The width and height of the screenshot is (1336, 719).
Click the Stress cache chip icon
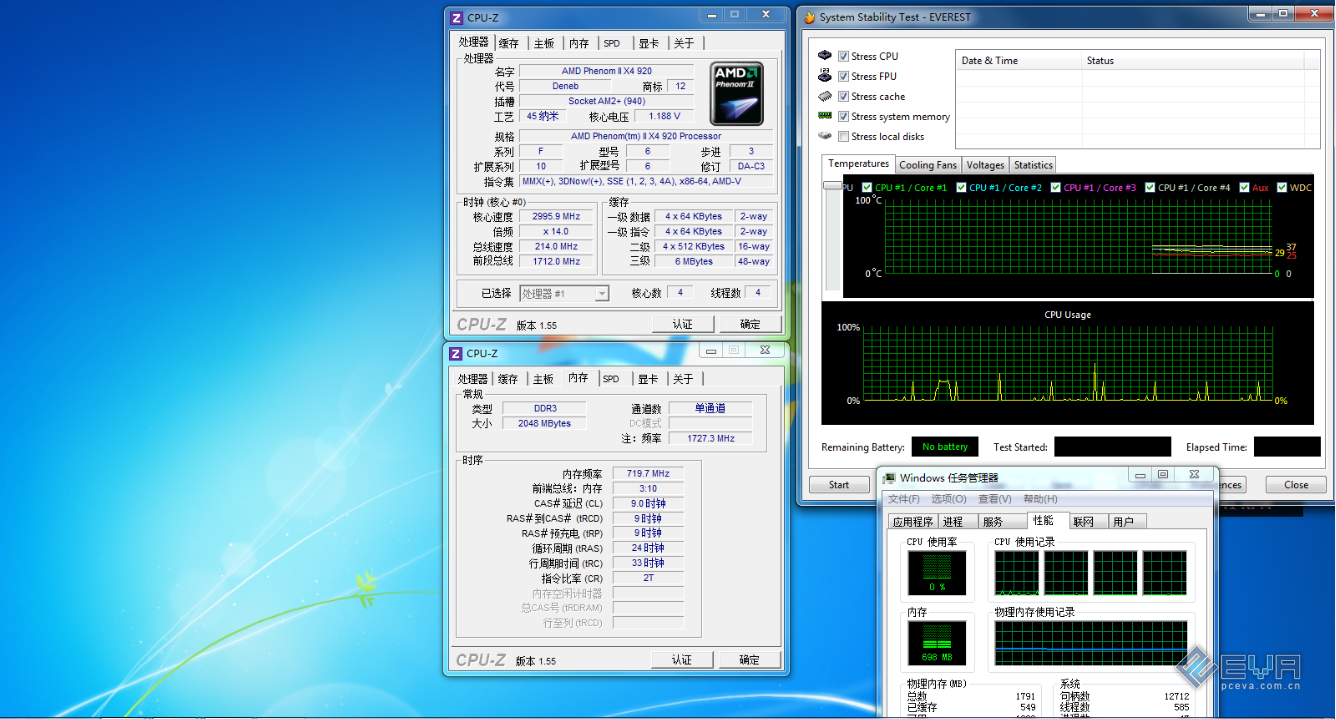(x=825, y=96)
